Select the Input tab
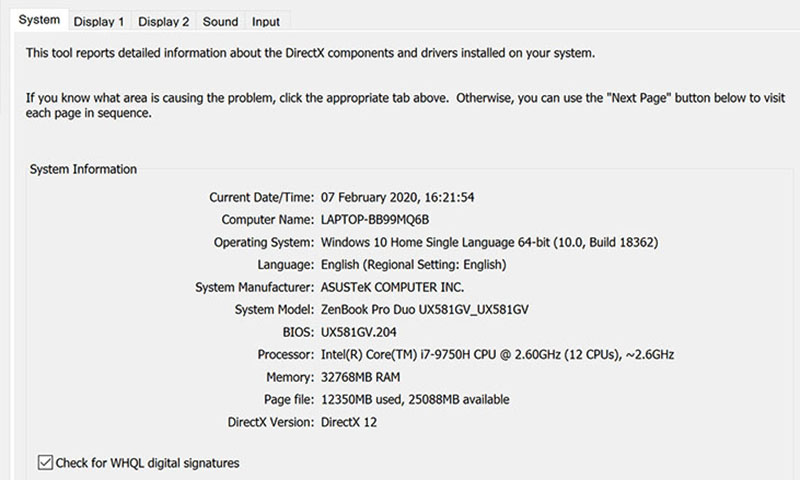The image size is (800, 480). pyautogui.click(x=266, y=21)
